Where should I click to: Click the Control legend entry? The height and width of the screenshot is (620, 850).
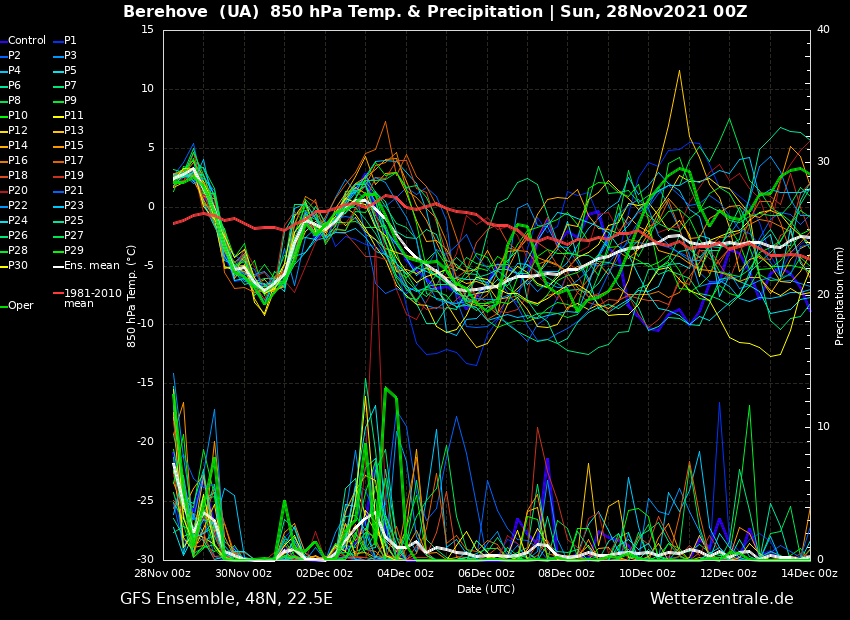(27, 41)
